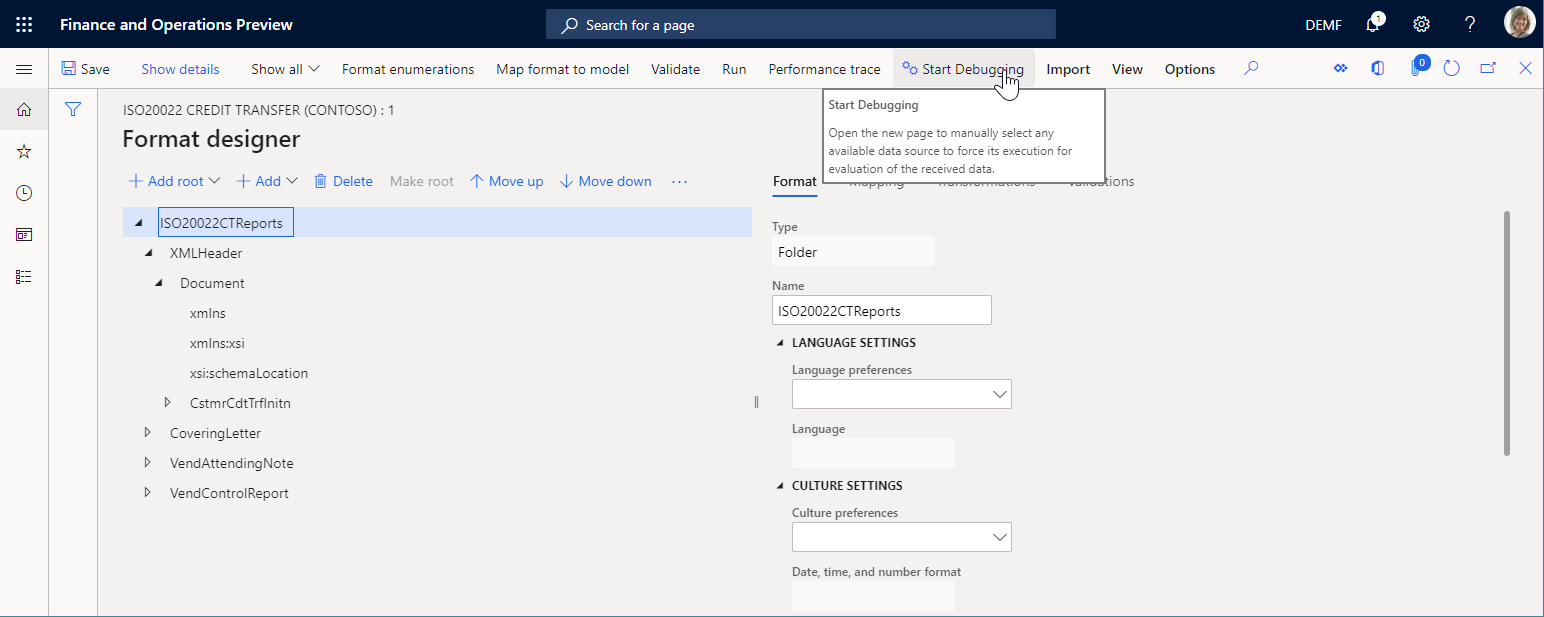Screen dimensions: 1544x617
Task: Select the Home icon in the sidebar
Action: point(23,108)
